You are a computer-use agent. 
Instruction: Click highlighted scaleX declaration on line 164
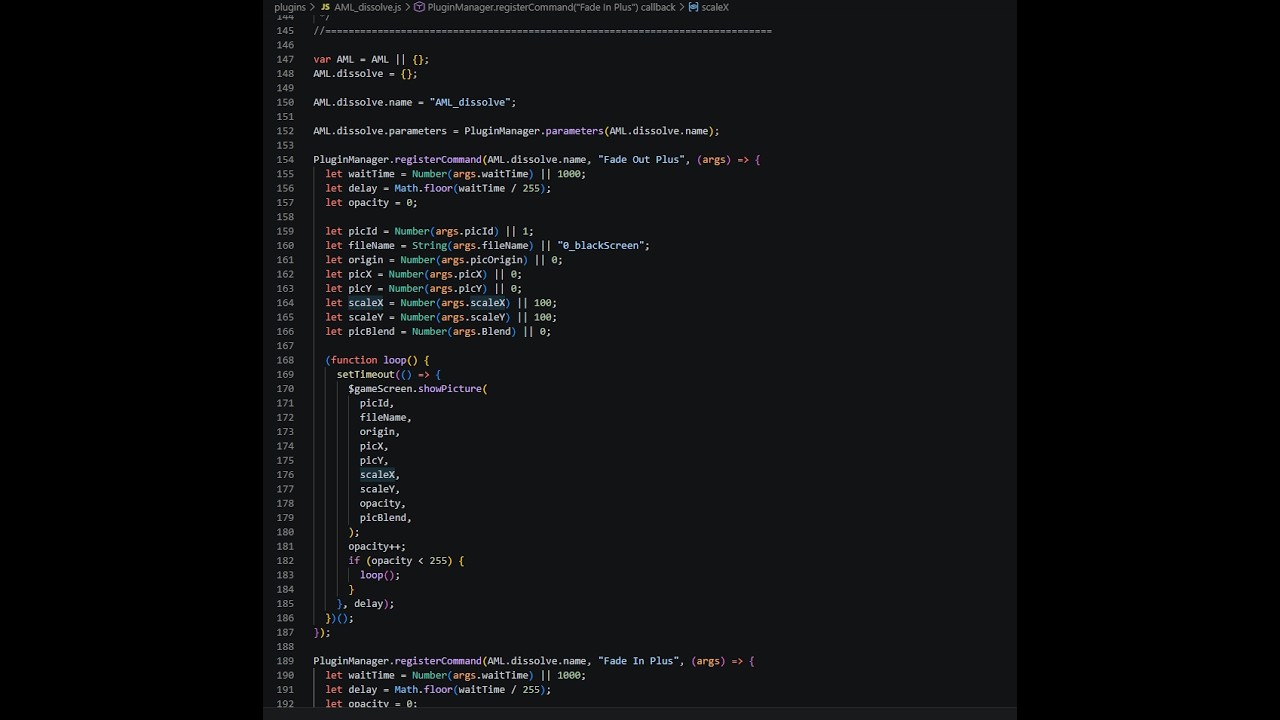[365, 303]
